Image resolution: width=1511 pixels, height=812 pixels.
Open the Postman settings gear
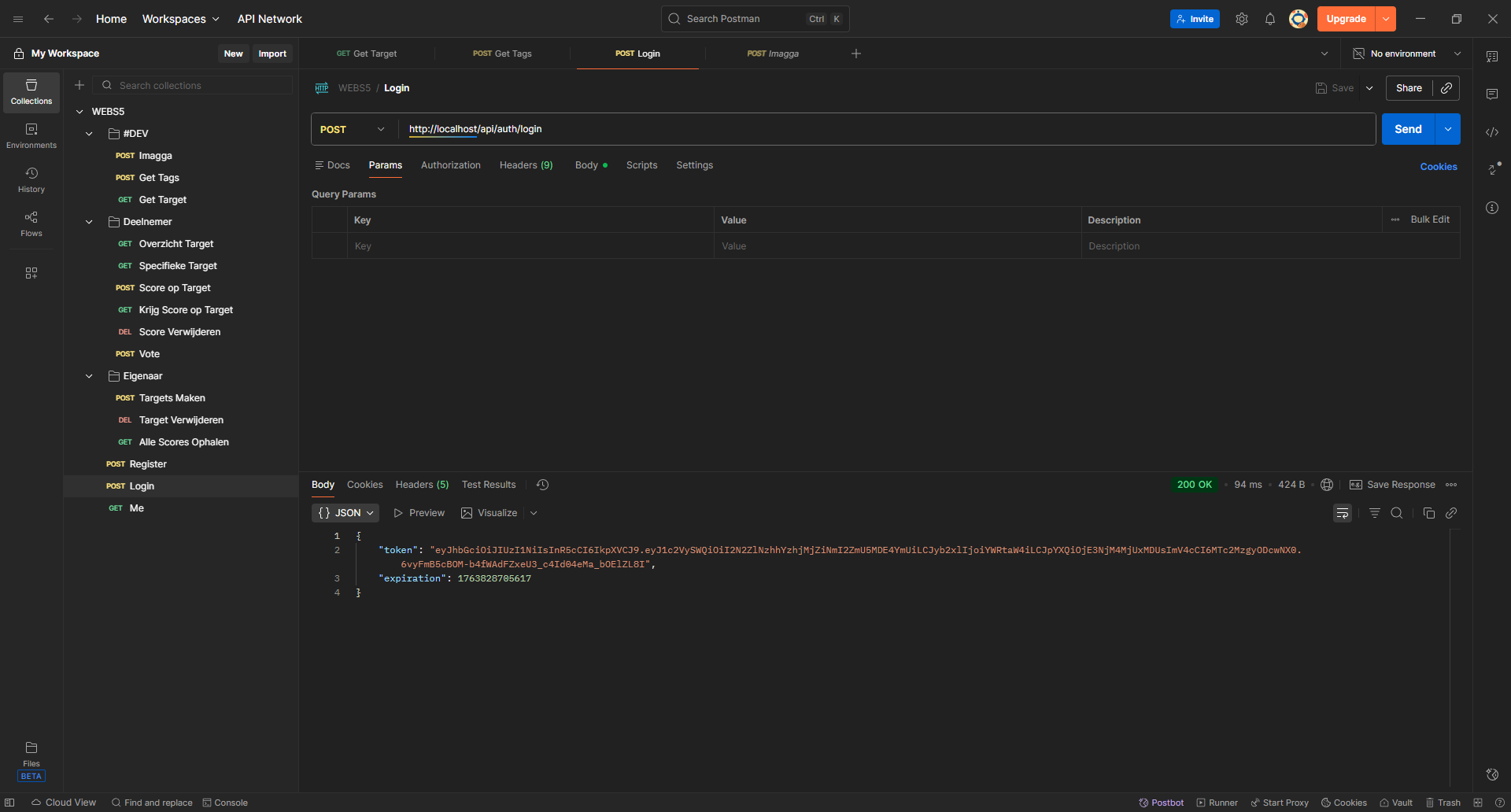point(1242,19)
